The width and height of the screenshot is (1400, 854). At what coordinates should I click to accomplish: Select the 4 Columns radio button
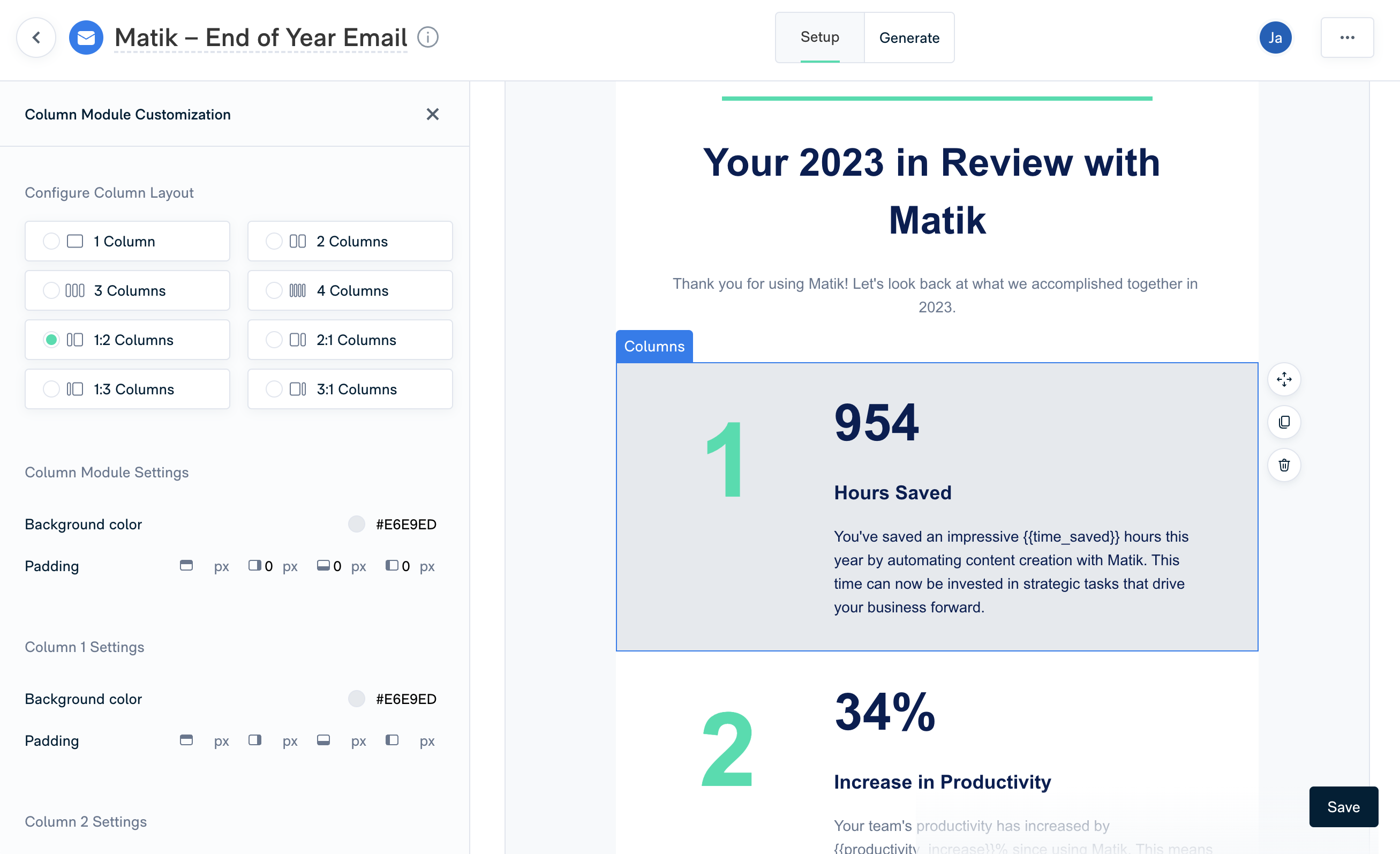click(274, 291)
